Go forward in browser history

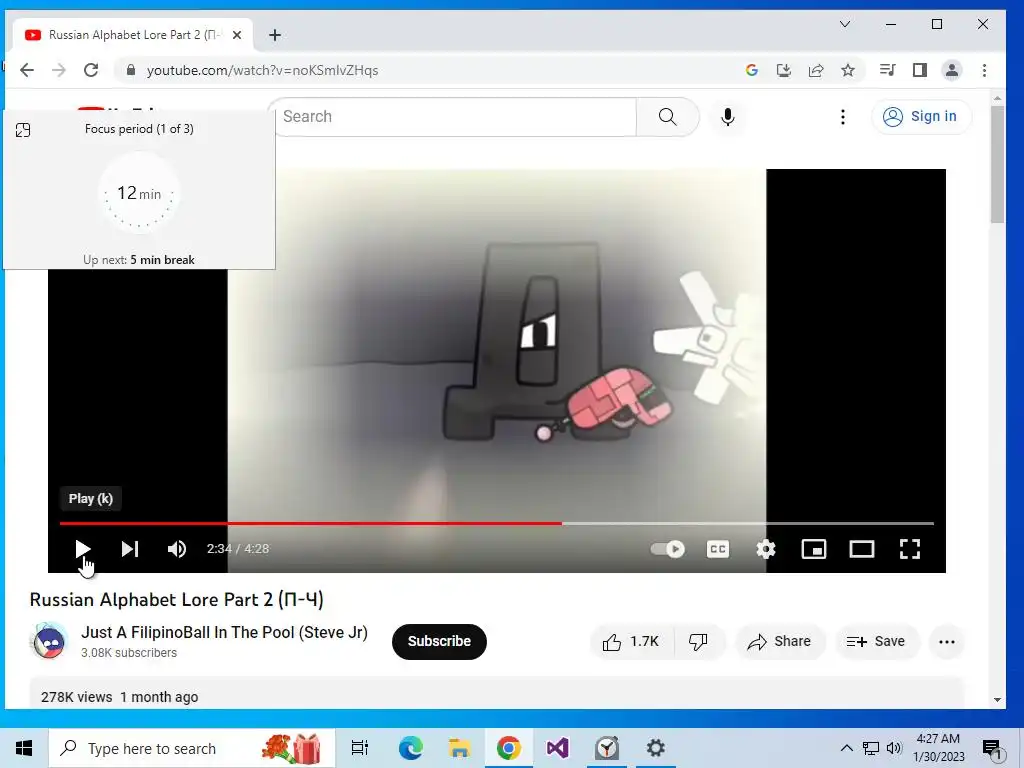pos(59,70)
